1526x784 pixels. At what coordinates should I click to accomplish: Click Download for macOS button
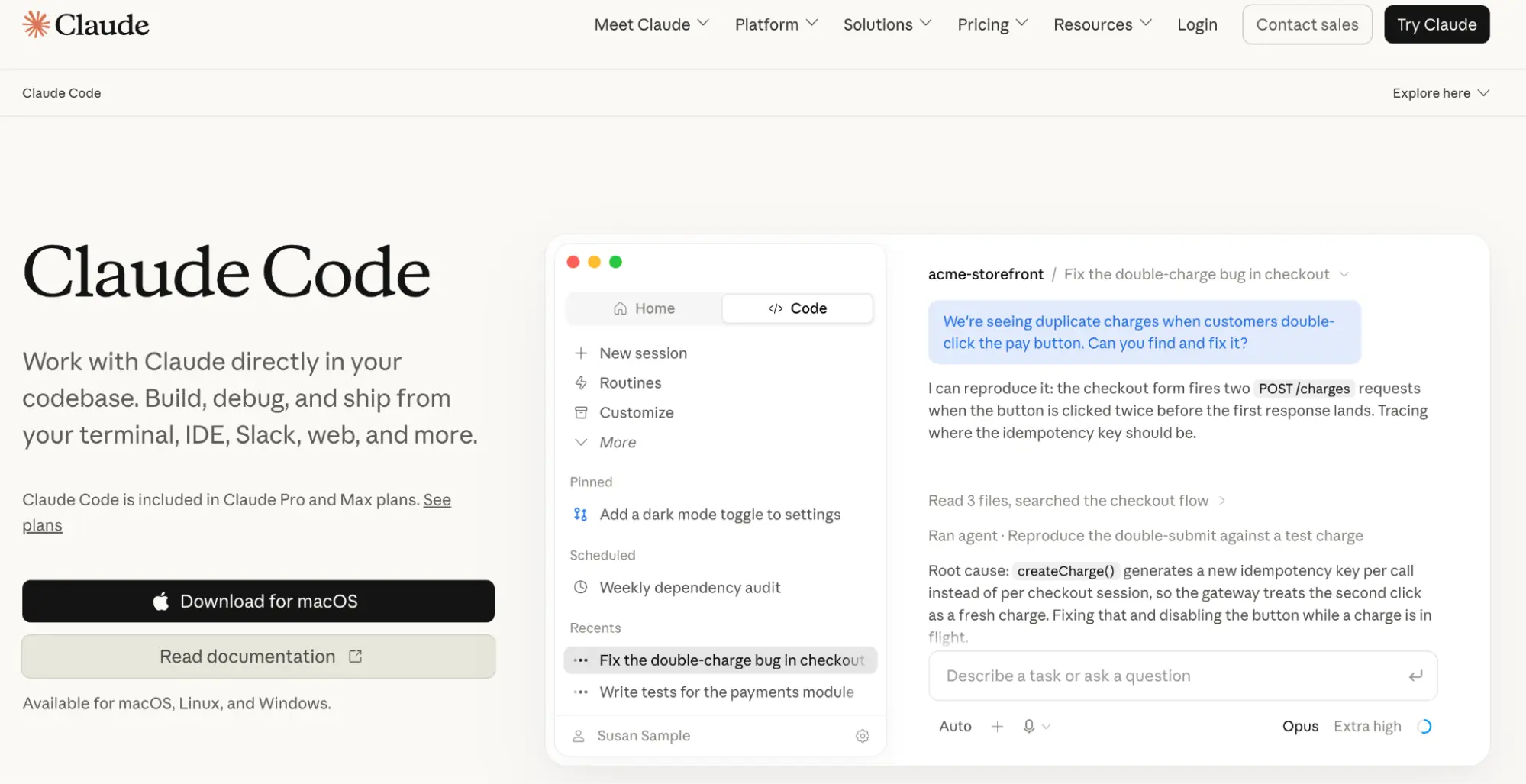(258, 601)
